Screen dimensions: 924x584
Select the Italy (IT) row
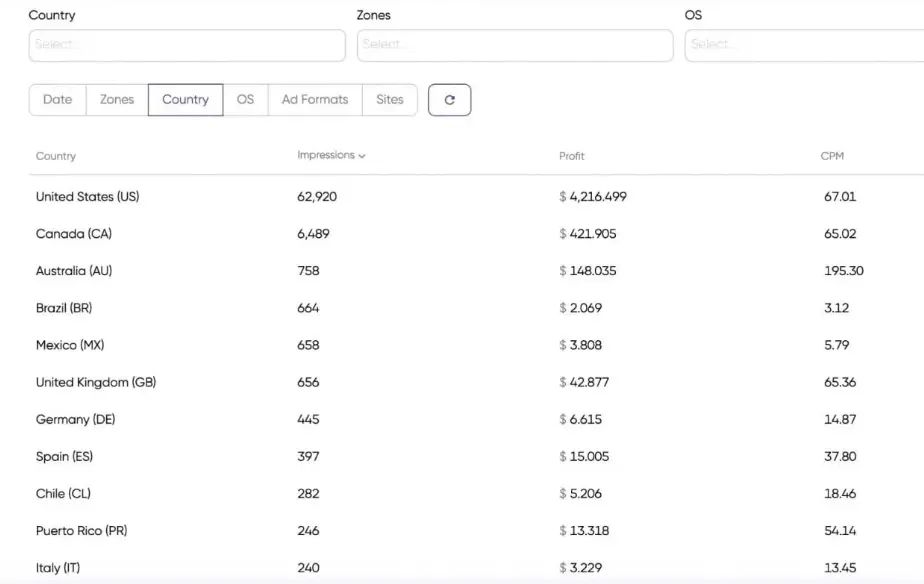tap(476, 568)
